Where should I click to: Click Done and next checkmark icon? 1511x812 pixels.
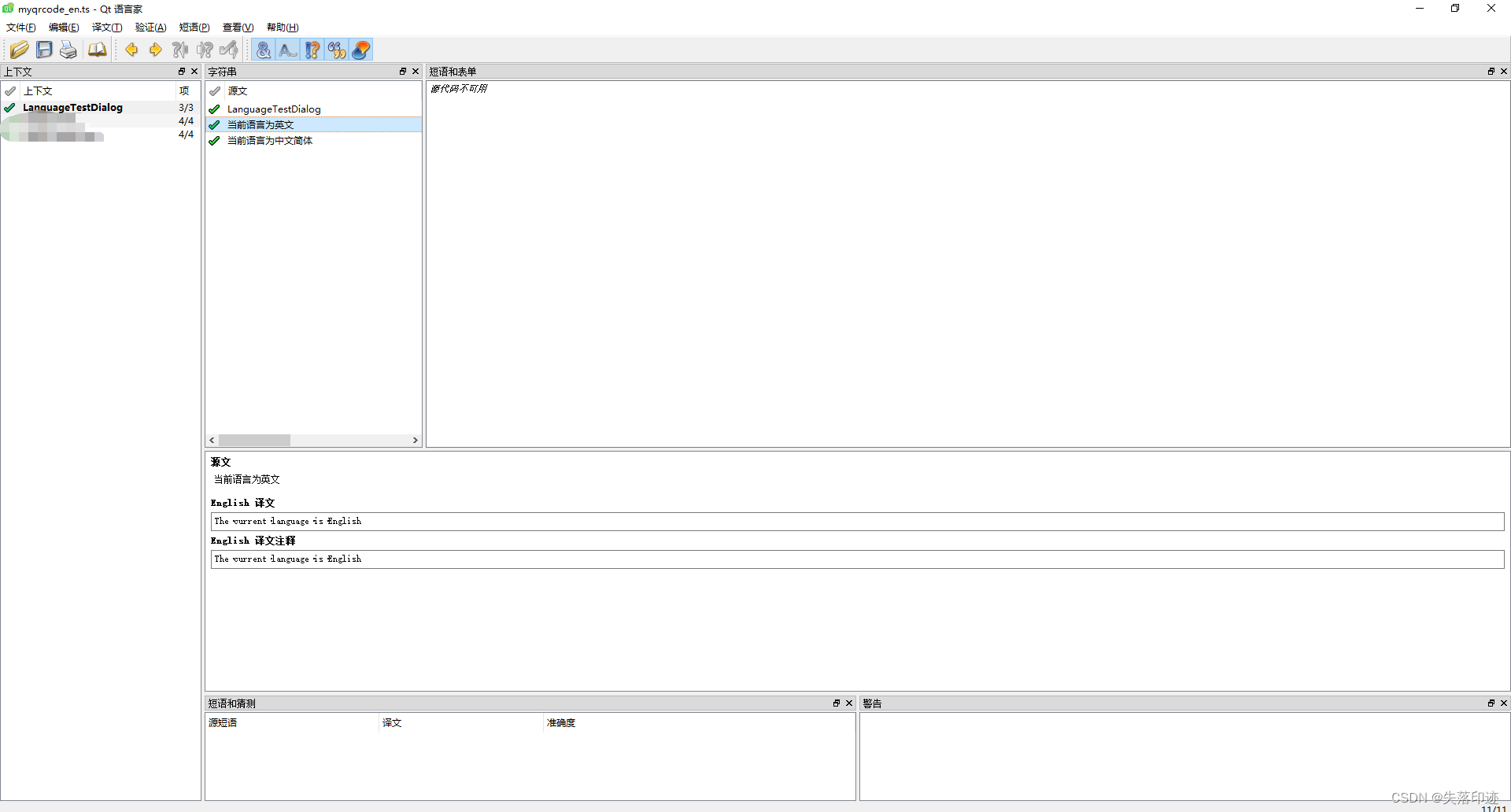[229, 50]
